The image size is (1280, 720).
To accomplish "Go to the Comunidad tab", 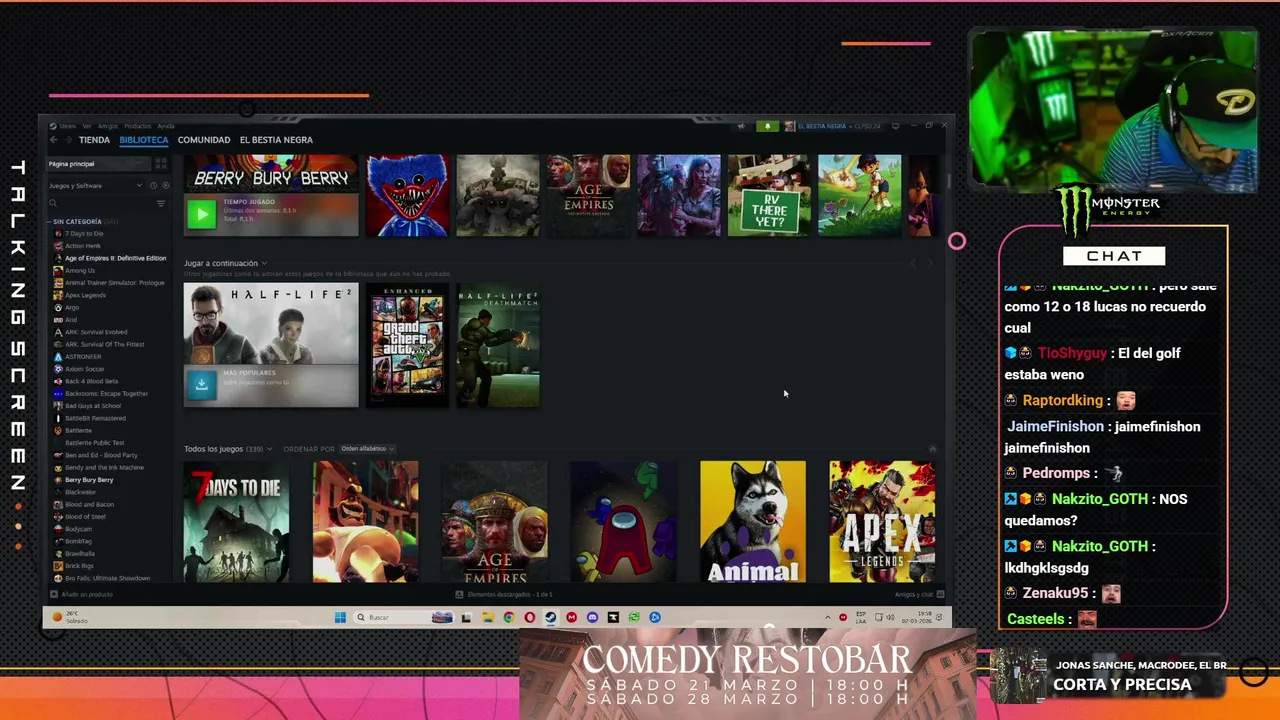I will point(204,140).
